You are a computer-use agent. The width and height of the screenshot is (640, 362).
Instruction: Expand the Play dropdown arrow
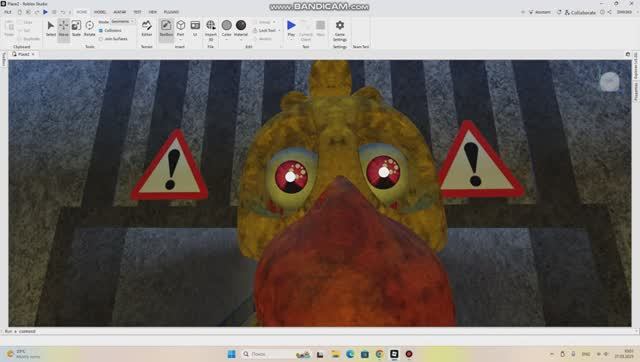(x=291, y=40)
